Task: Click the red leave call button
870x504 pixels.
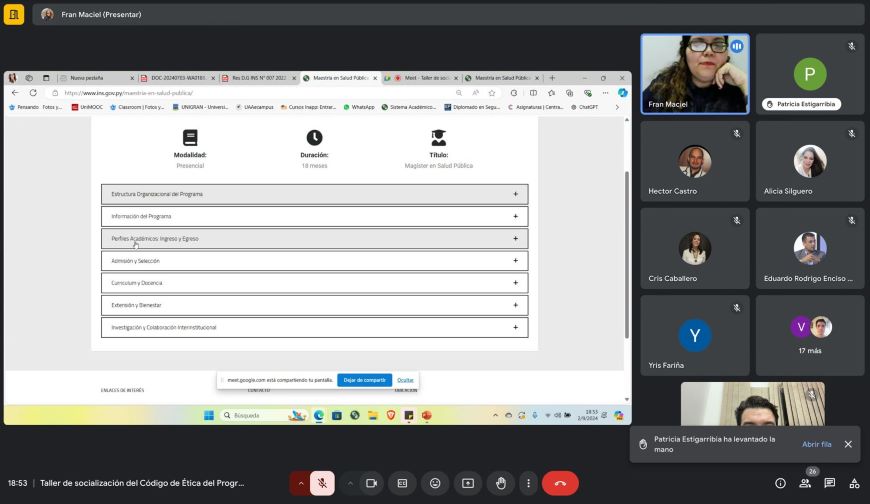Action: [x=560, y=483]
